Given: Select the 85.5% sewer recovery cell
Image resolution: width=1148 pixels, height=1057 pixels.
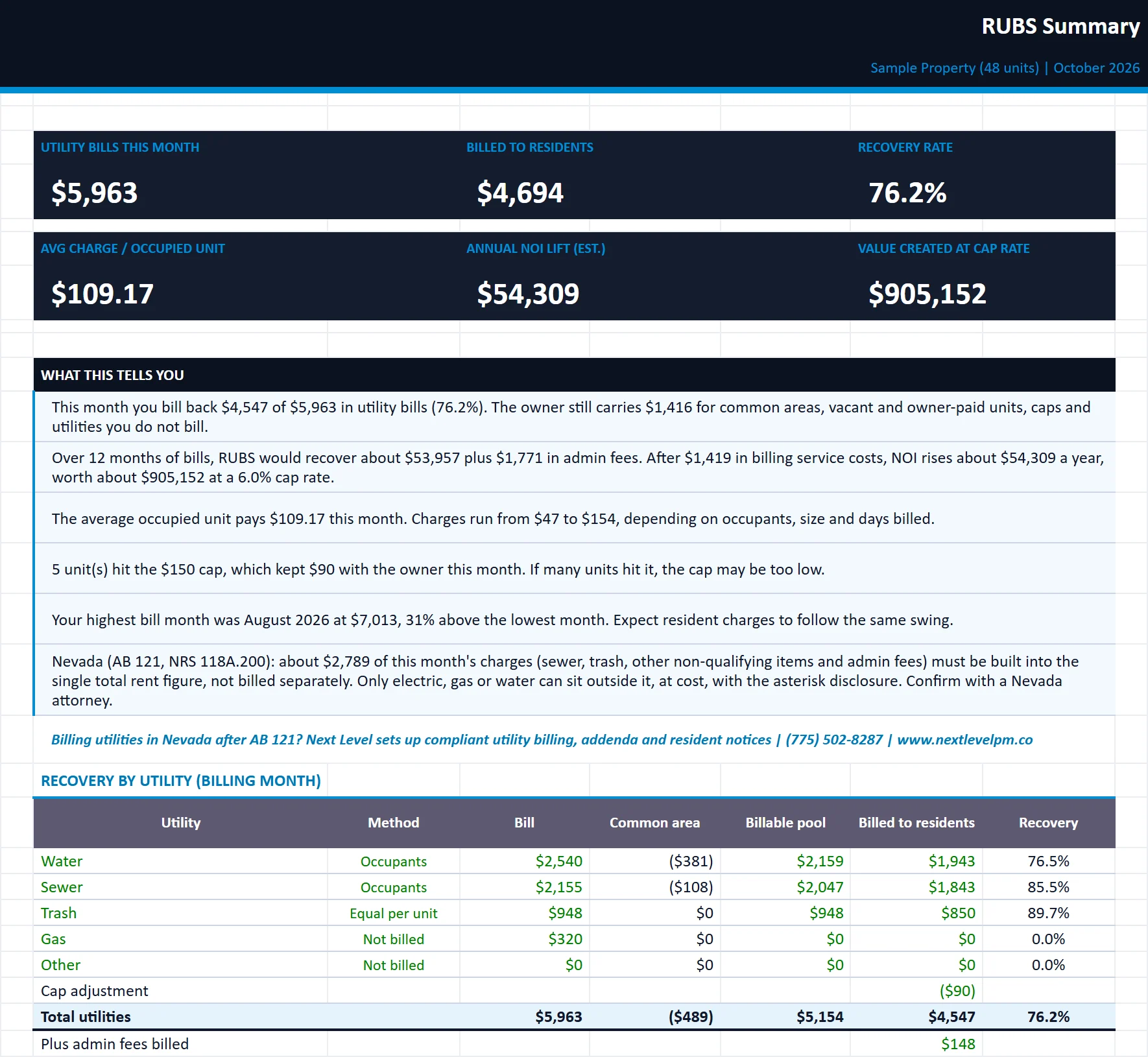Looking at the screenshot, I should [1048, 887].
